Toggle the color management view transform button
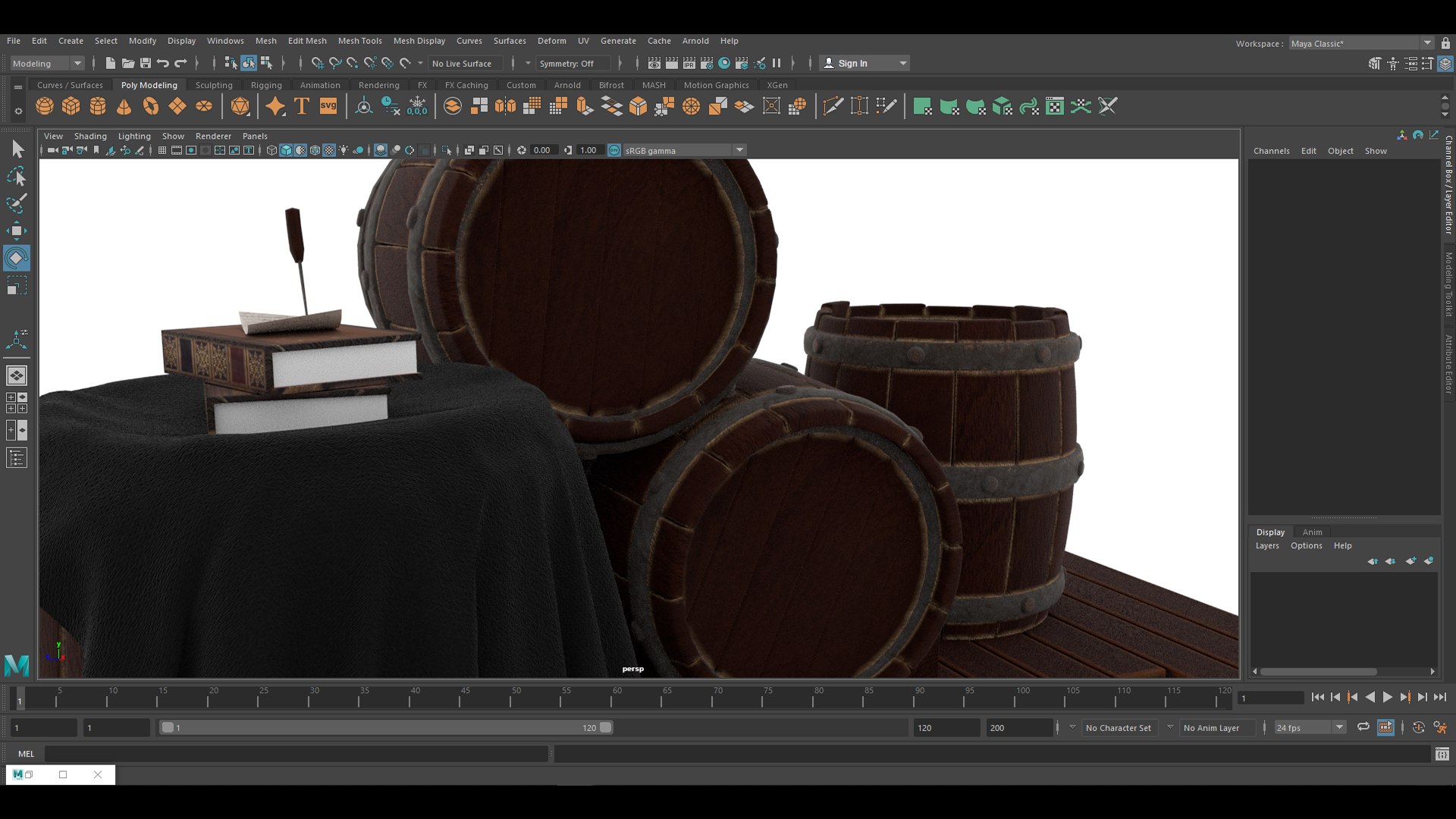 coord(614,150)
